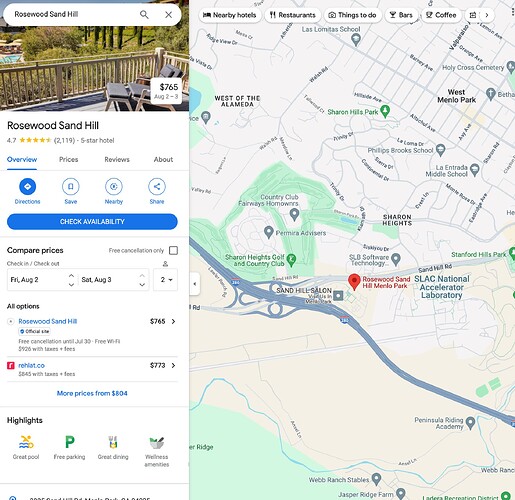The image size is (515, 500).
Task: Show more category chips with right arrow
Action: pyautogui.click(x=487, y=15)
